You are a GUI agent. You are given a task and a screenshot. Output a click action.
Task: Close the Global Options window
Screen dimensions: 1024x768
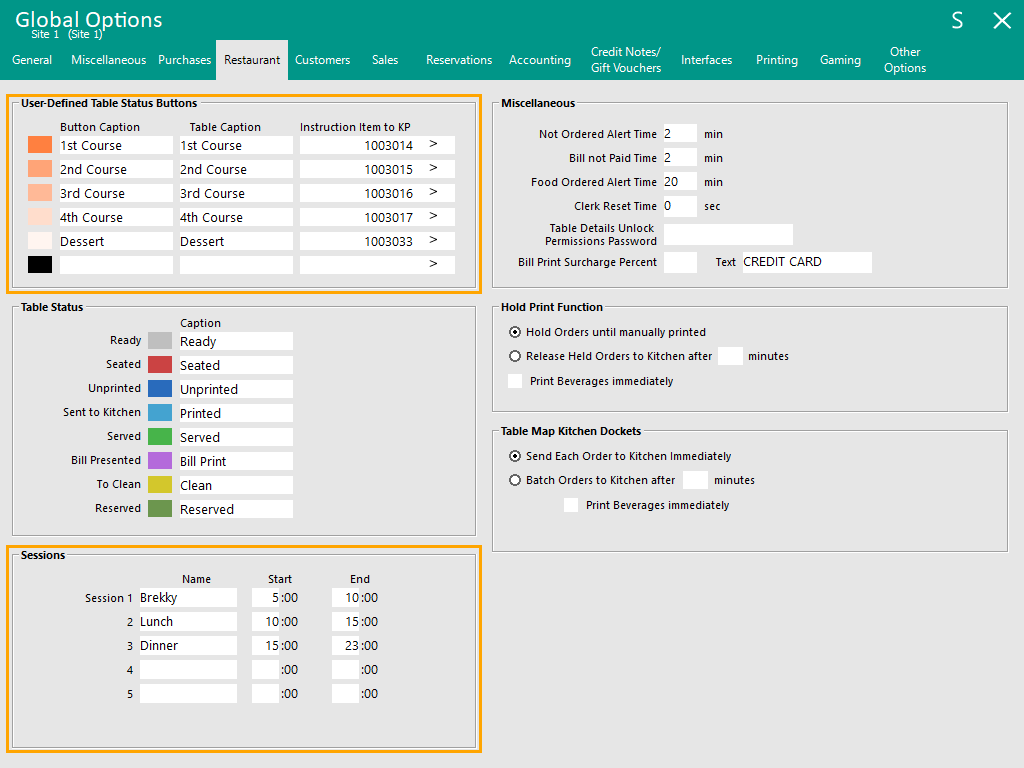point(1001,21)
